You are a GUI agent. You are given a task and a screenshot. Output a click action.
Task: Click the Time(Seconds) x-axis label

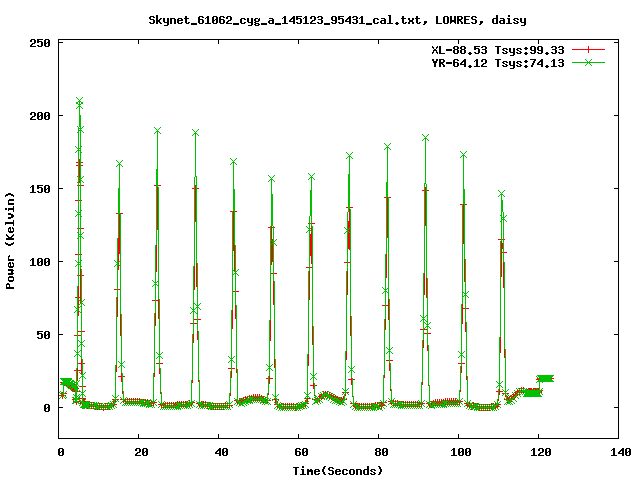pos(338,470)
